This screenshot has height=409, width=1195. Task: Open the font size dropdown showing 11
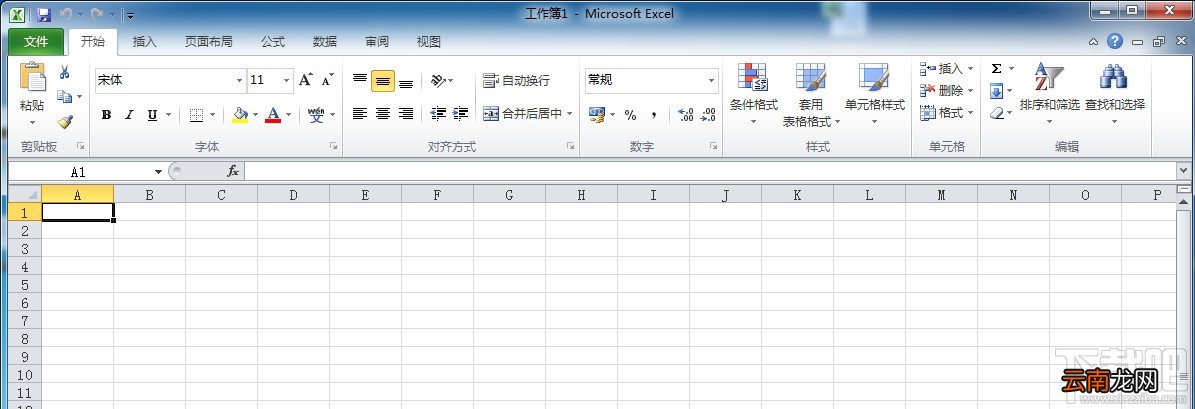click(x=287, y=80)
